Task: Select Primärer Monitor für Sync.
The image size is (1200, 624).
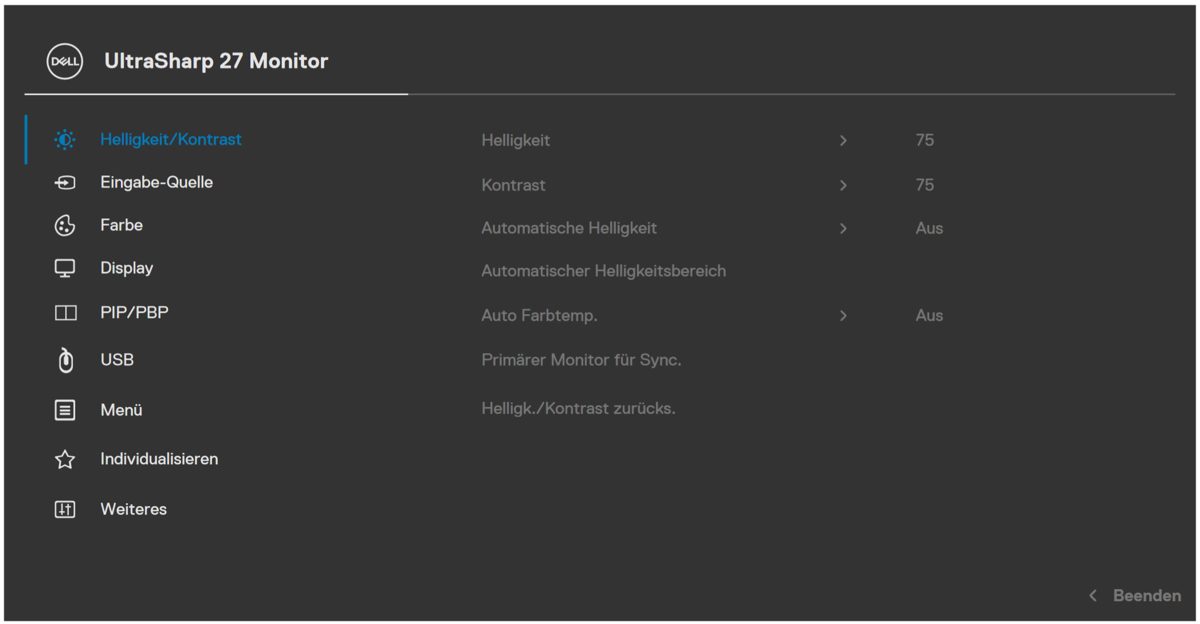Action: point(581,360)
